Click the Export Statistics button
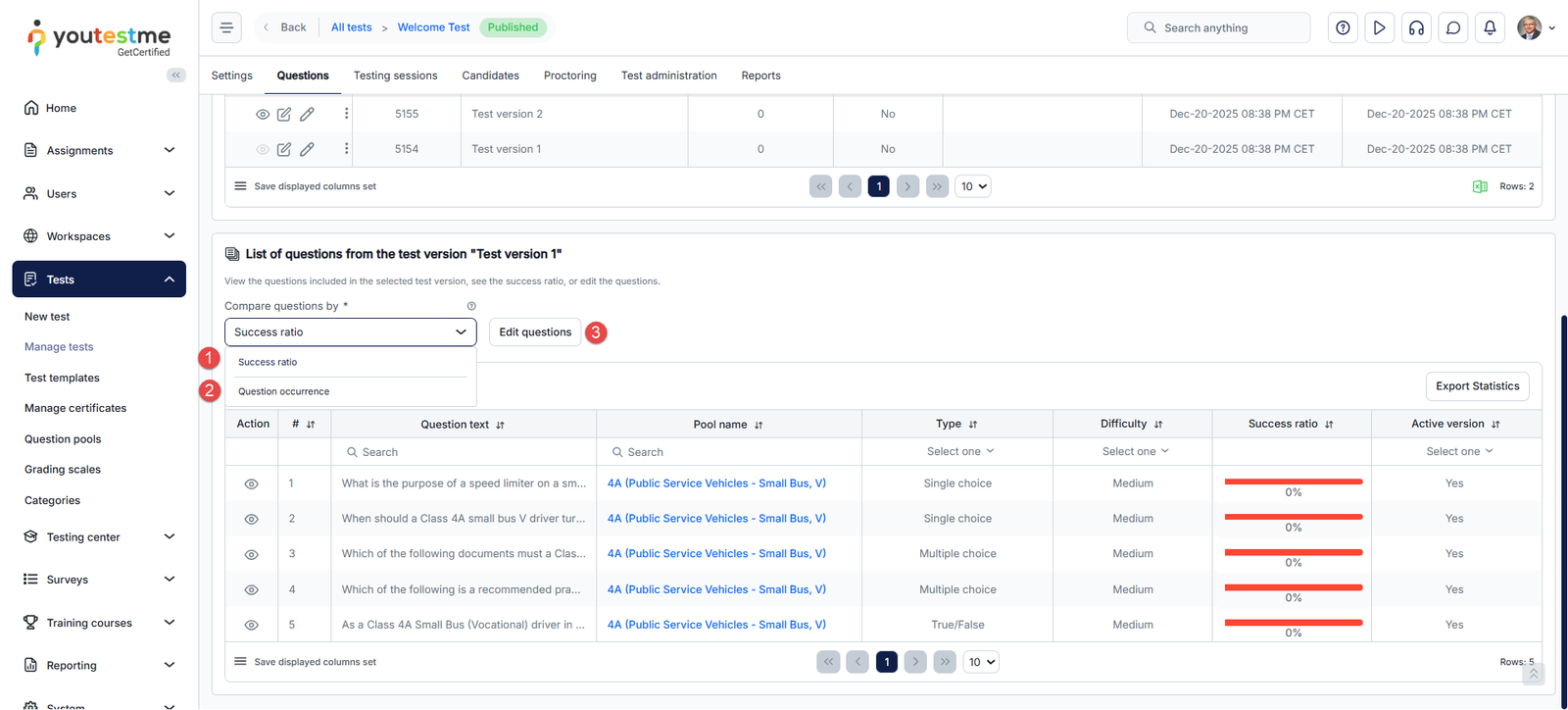Viewport: 1568px width, 710px height. pos(1477,386)
